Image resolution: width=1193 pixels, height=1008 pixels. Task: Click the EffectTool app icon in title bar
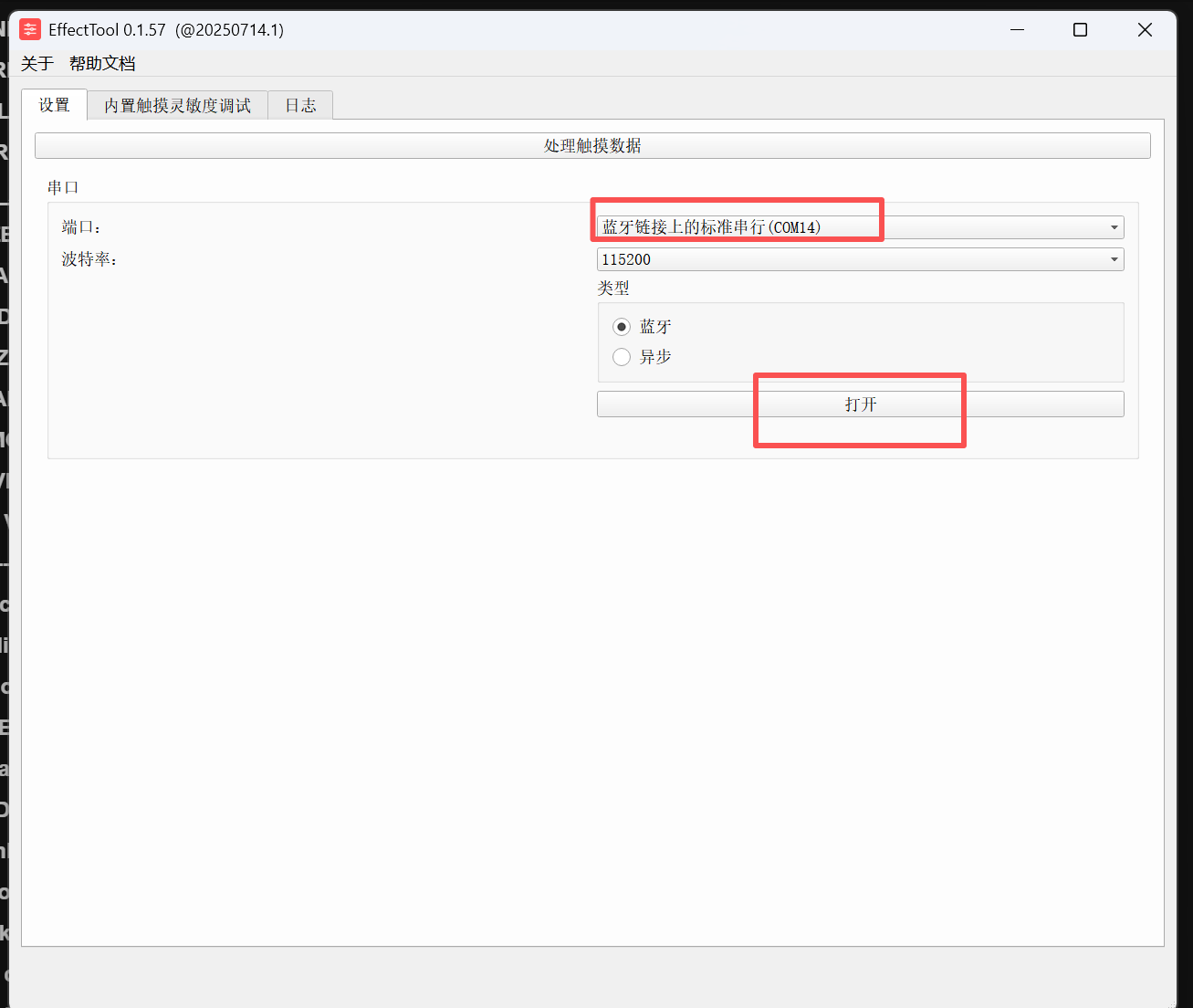[30, 29]
